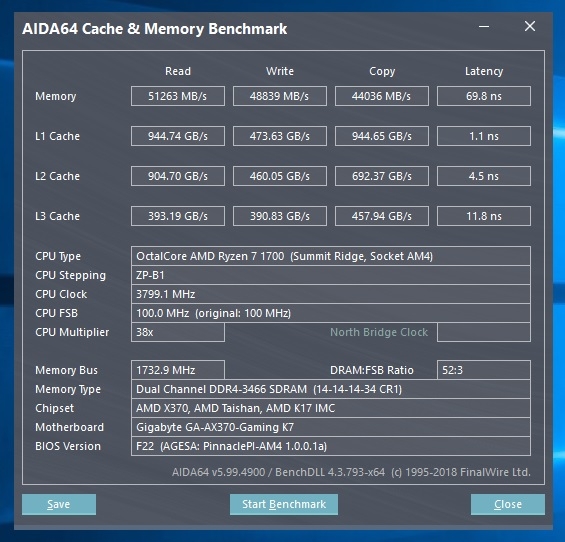Screen dimensions: 565x542
Task: Click the Motherboard label
Action: pyautogui.click(x=70, y=427)
